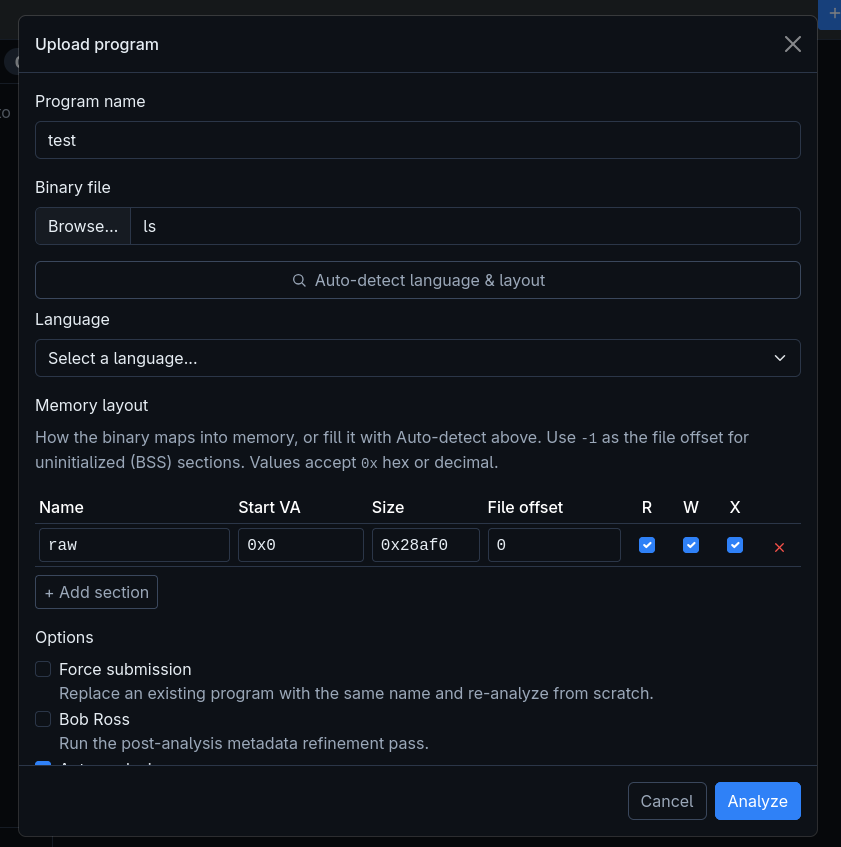Click Browse to choose a binary file
The width and height of the screenshot is (841, 847).
pos(83,226)
